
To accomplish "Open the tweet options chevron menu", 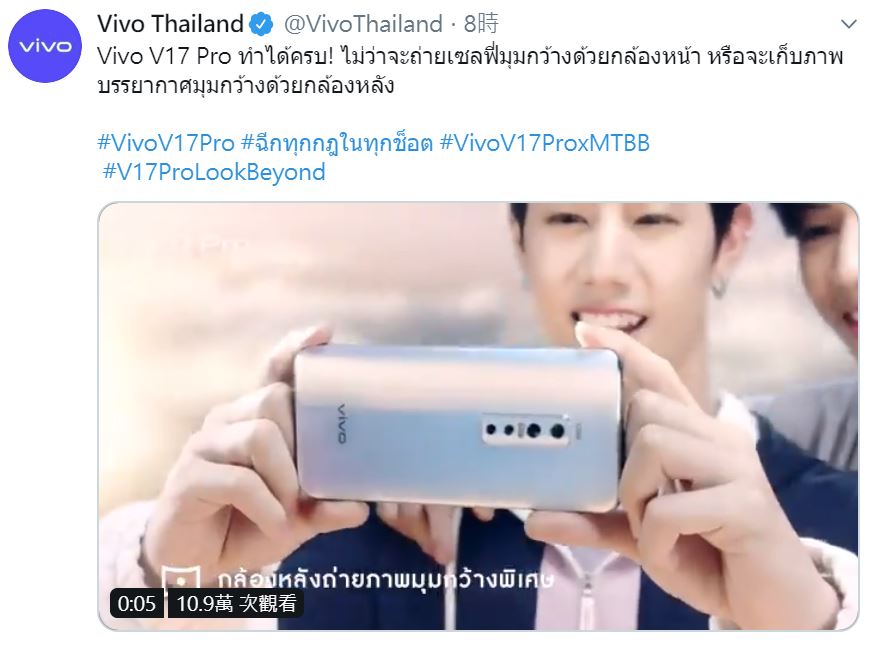I will coord(849,24).
